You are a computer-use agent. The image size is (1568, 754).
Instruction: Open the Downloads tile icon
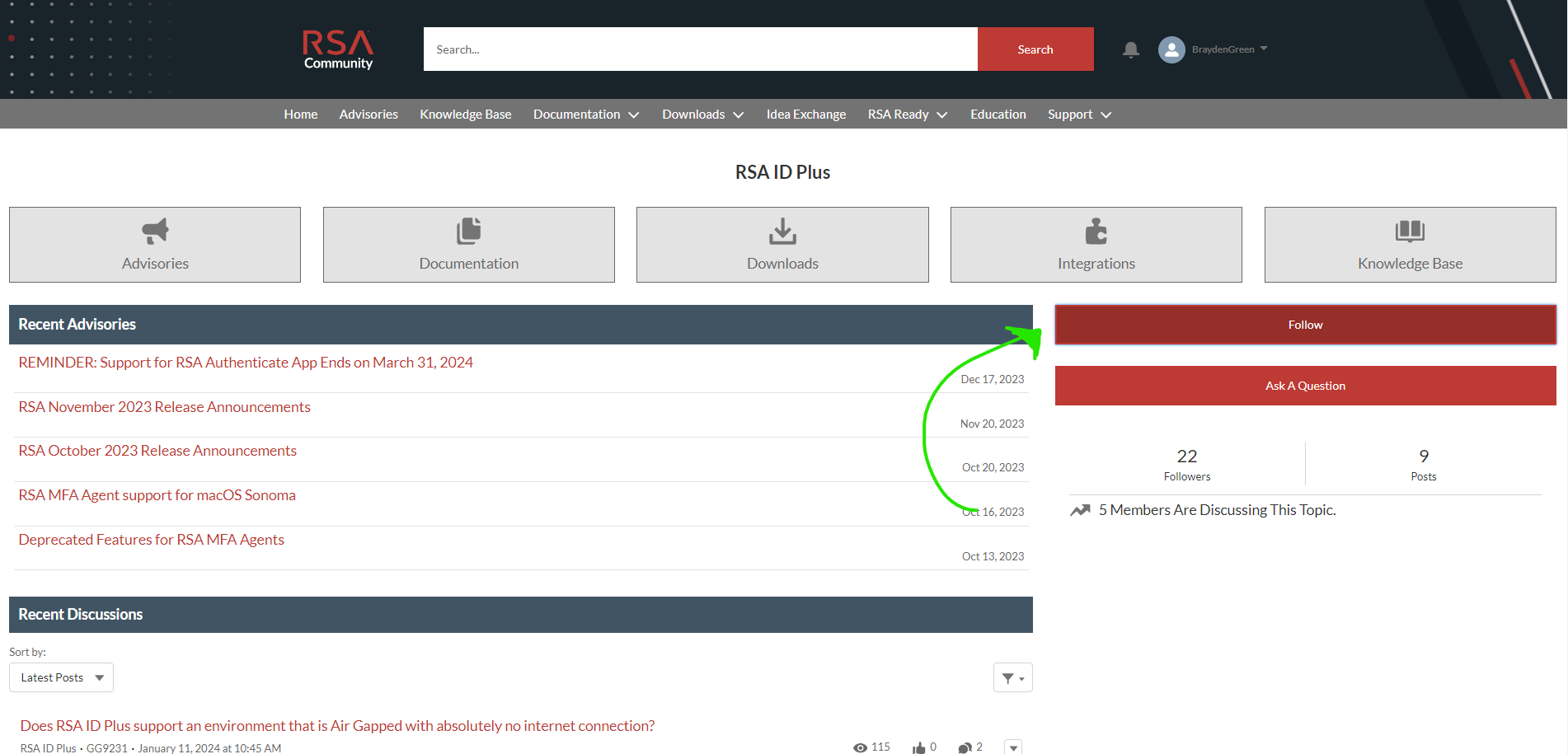[x=782, y=232]
